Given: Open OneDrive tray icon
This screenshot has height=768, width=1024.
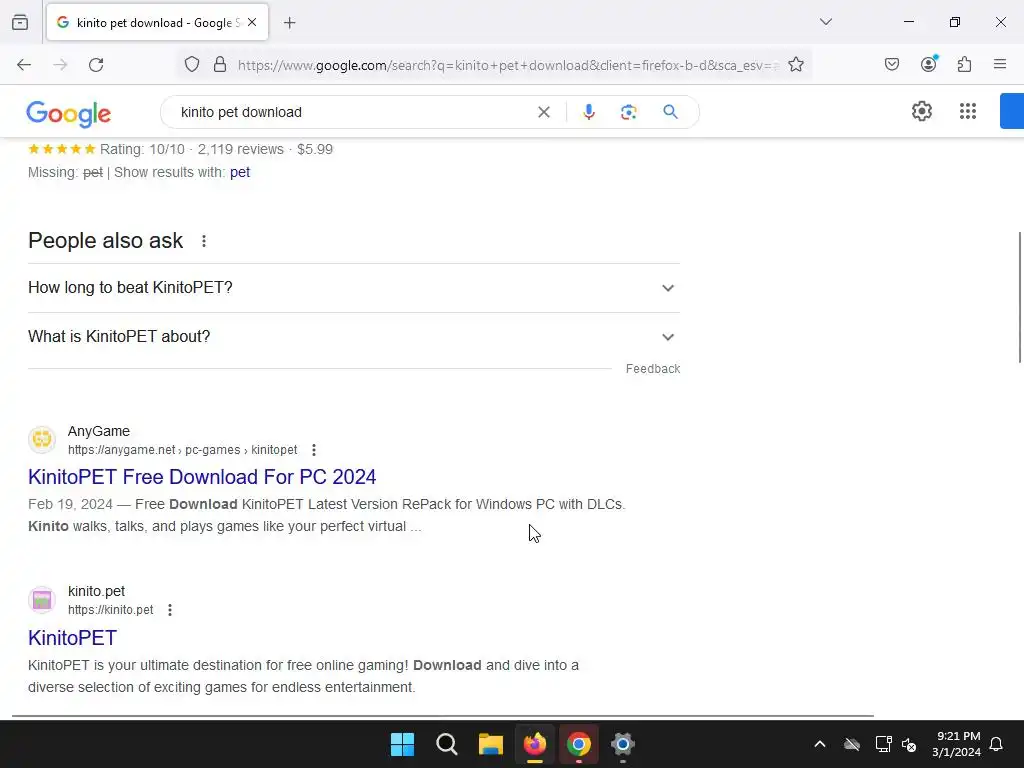Looking at the screenshot, I should click(852, 744).
